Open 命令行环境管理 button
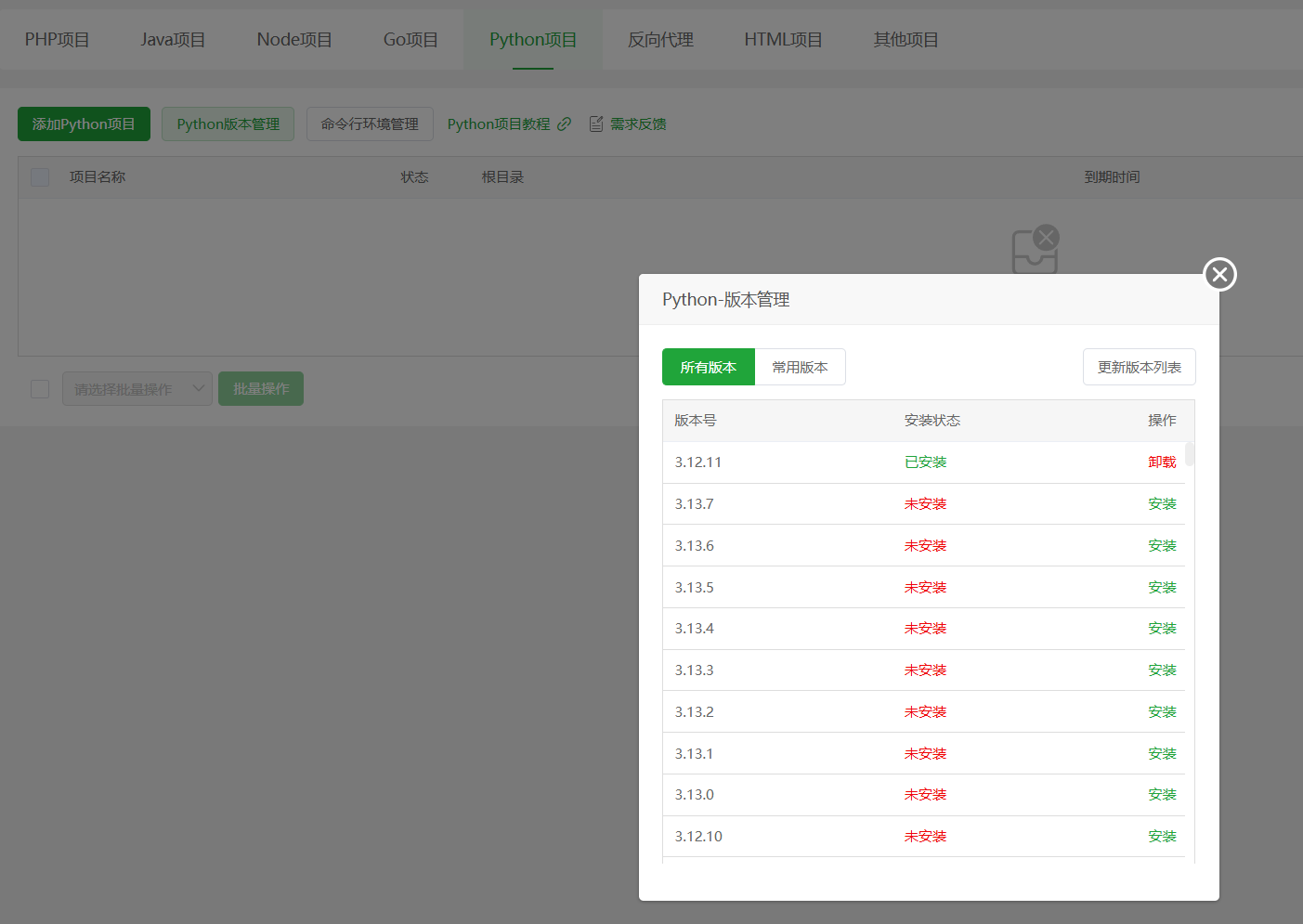 tap(370, 124)
